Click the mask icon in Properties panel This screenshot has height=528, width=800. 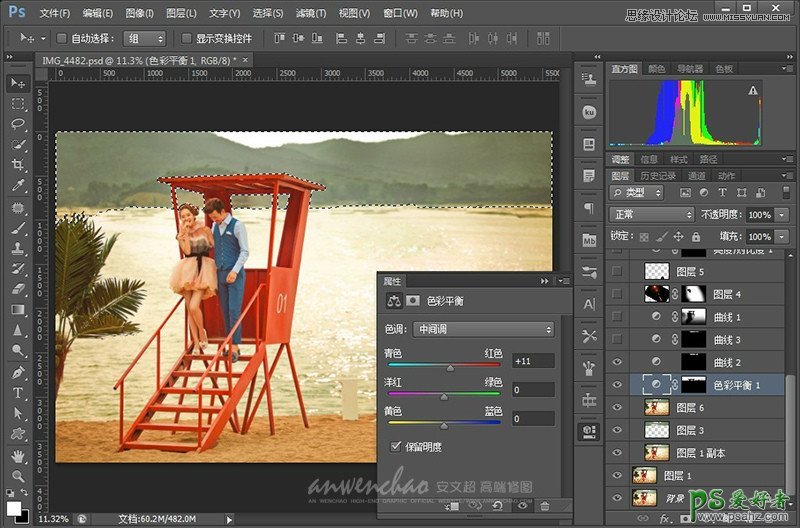(413, 301)
